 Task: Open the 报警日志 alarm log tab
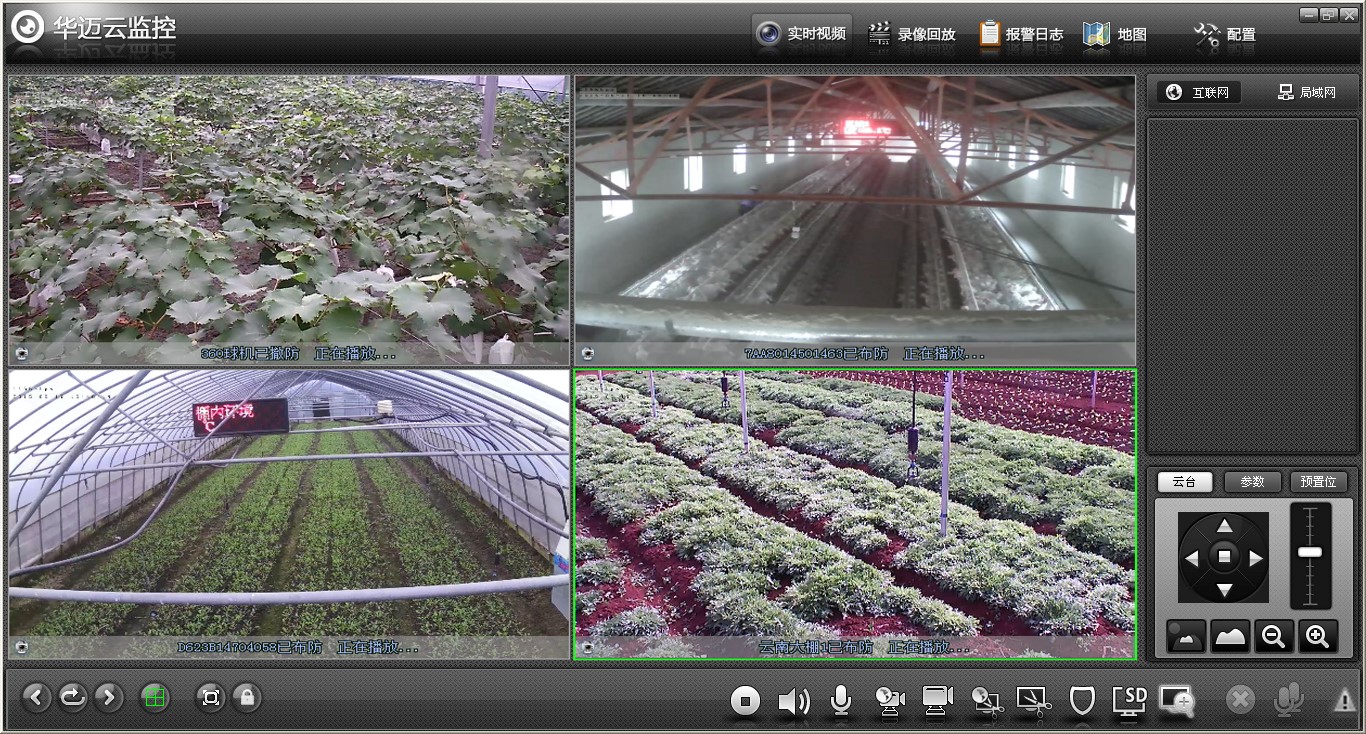point(1021,34)
